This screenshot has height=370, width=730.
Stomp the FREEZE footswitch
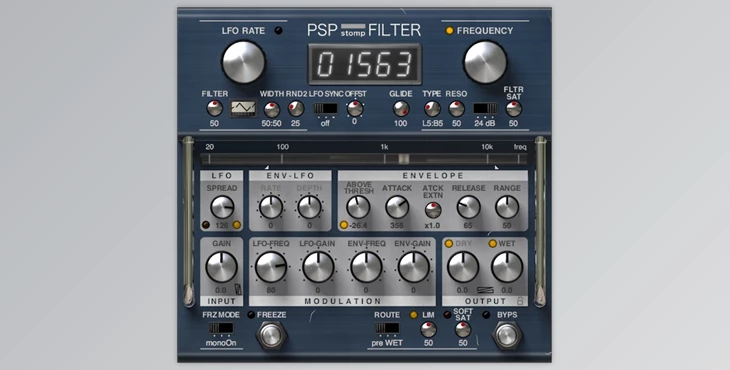click(x=271, y=335)
